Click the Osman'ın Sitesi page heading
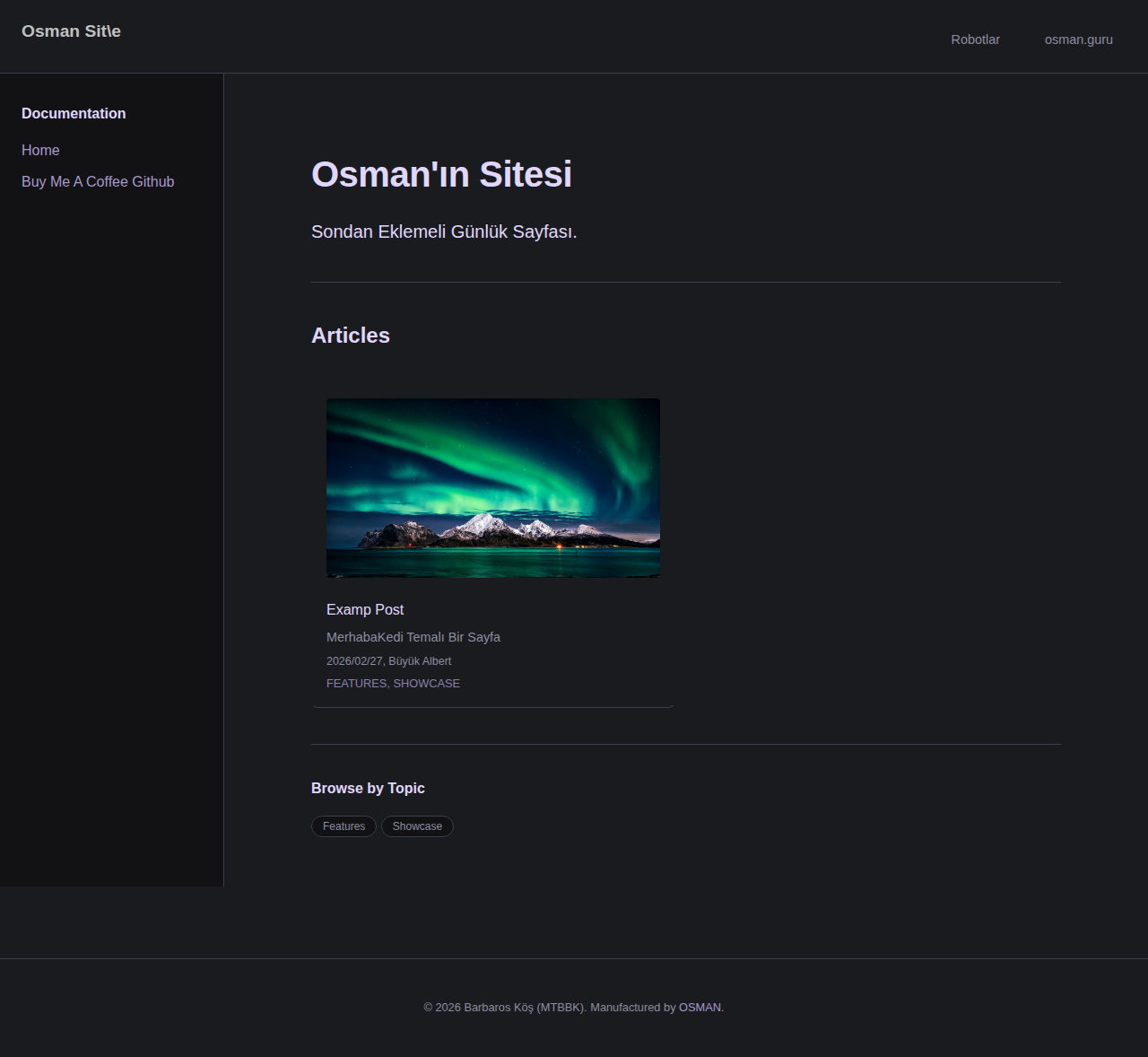Viewport: 1148px width, 1057px height. (441, 174)
